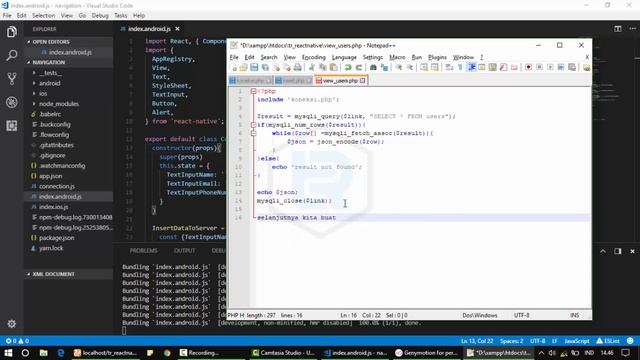Maximize the VS Code terminal panel
The image size is (640, 360).
tap(603, 251)
